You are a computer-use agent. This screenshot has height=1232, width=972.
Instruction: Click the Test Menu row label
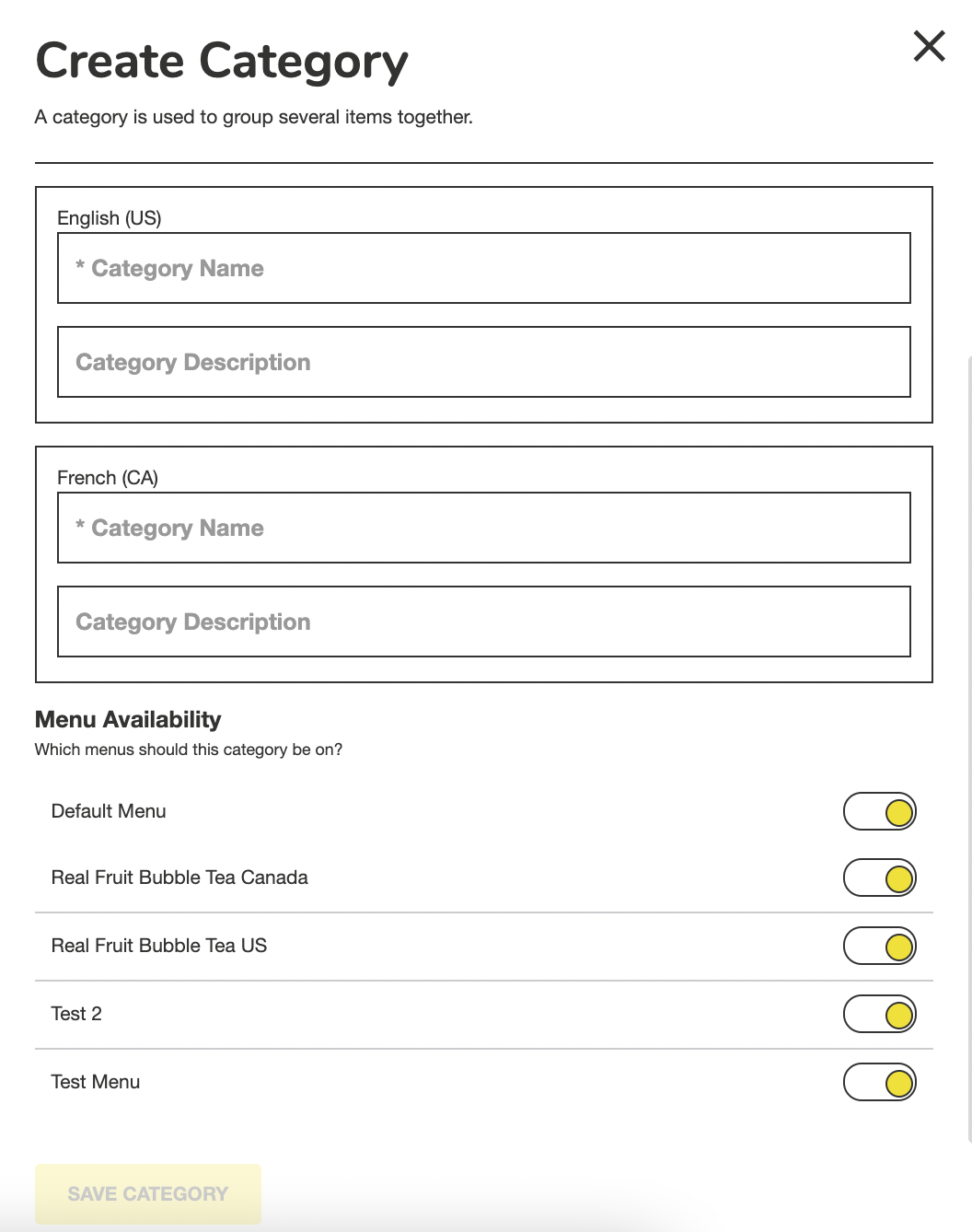96,1082
